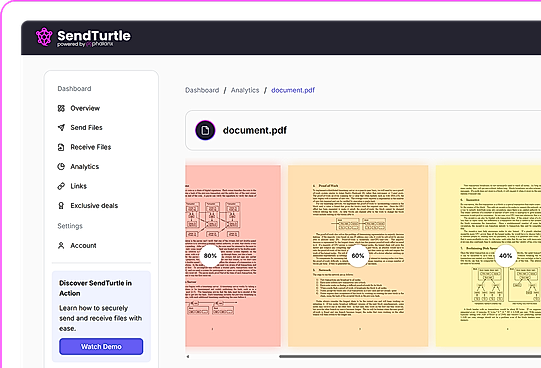Click the 40% view badge

point(505,256)
